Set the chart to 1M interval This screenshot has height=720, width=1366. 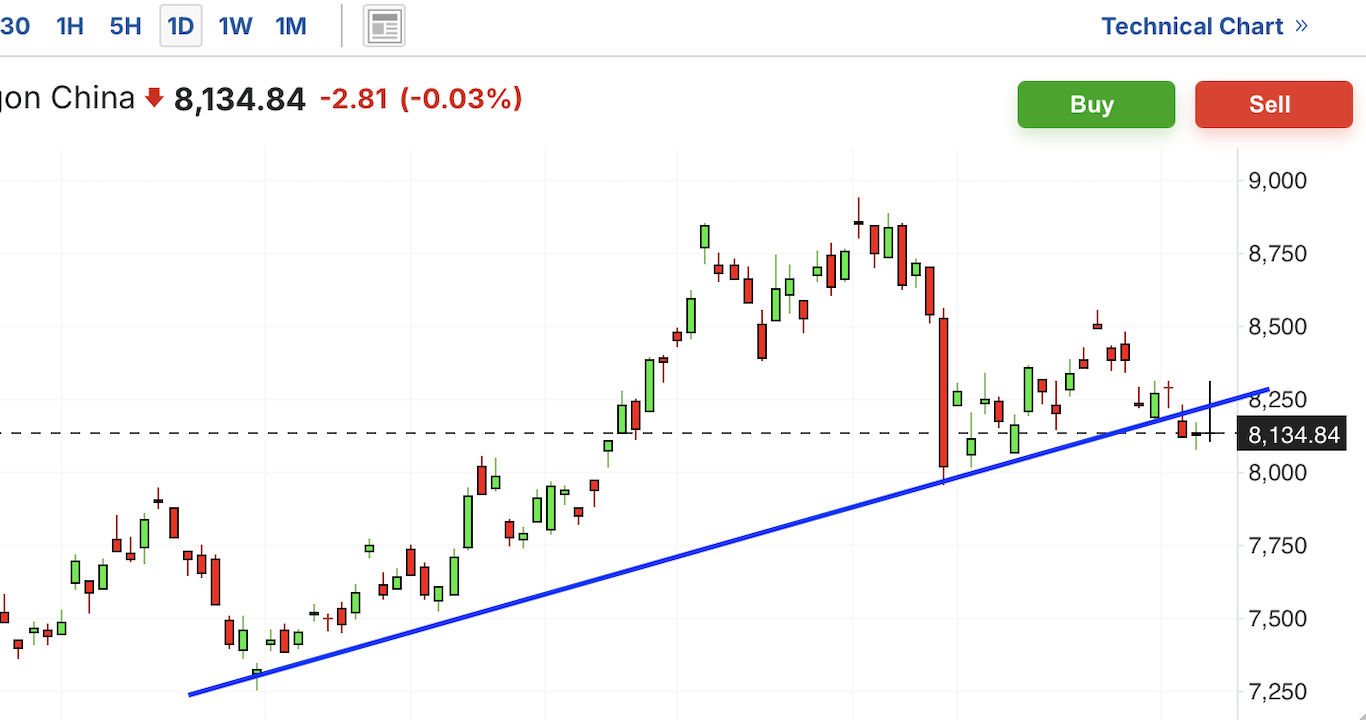click(x=291, y=26)
